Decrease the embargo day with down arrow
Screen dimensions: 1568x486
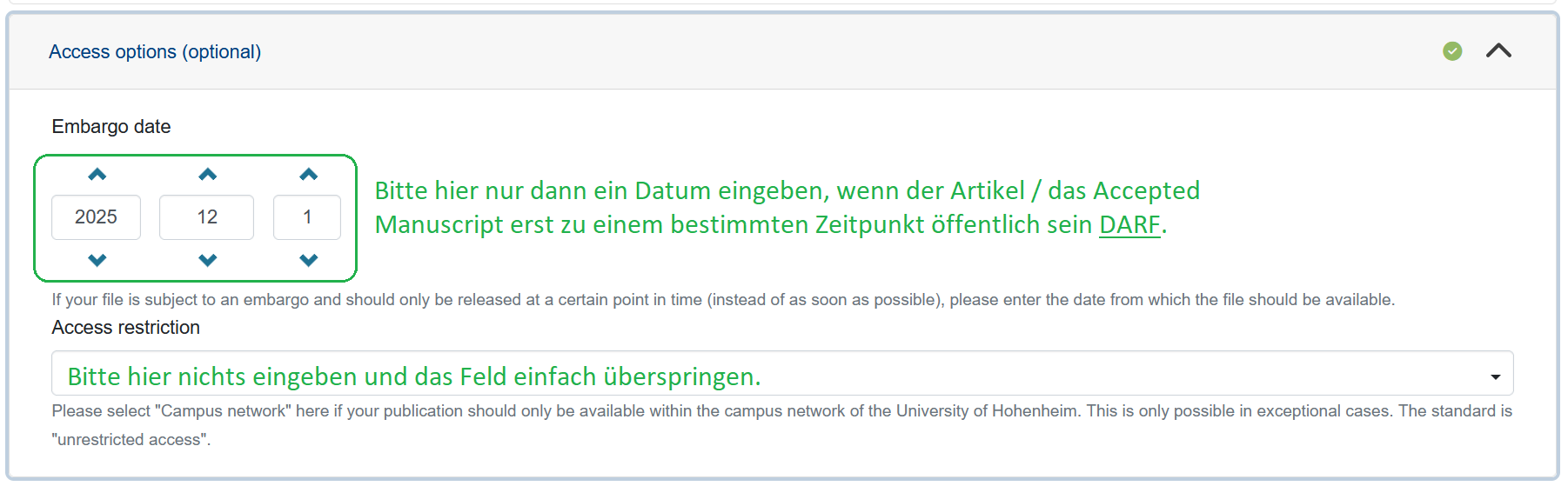(308, 260)
